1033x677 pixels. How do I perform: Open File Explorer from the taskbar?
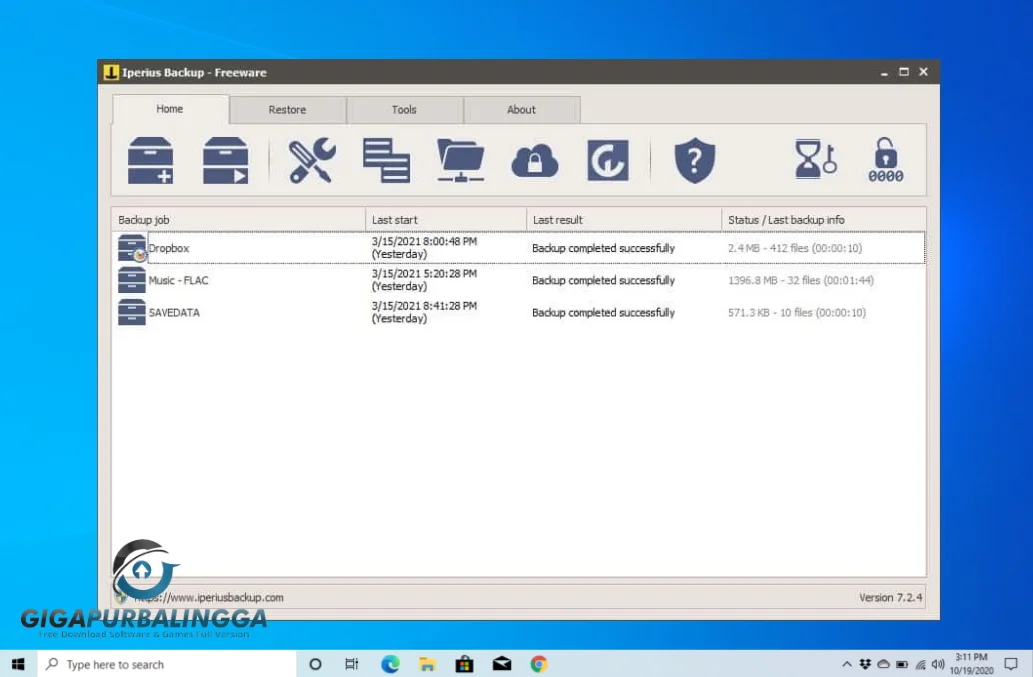pos(427,664)
